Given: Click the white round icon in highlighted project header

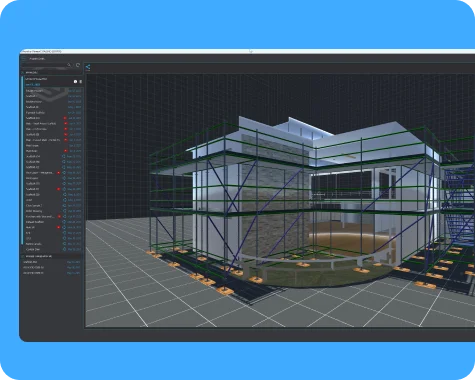Looking at the screenshot, I should [75, 81].
